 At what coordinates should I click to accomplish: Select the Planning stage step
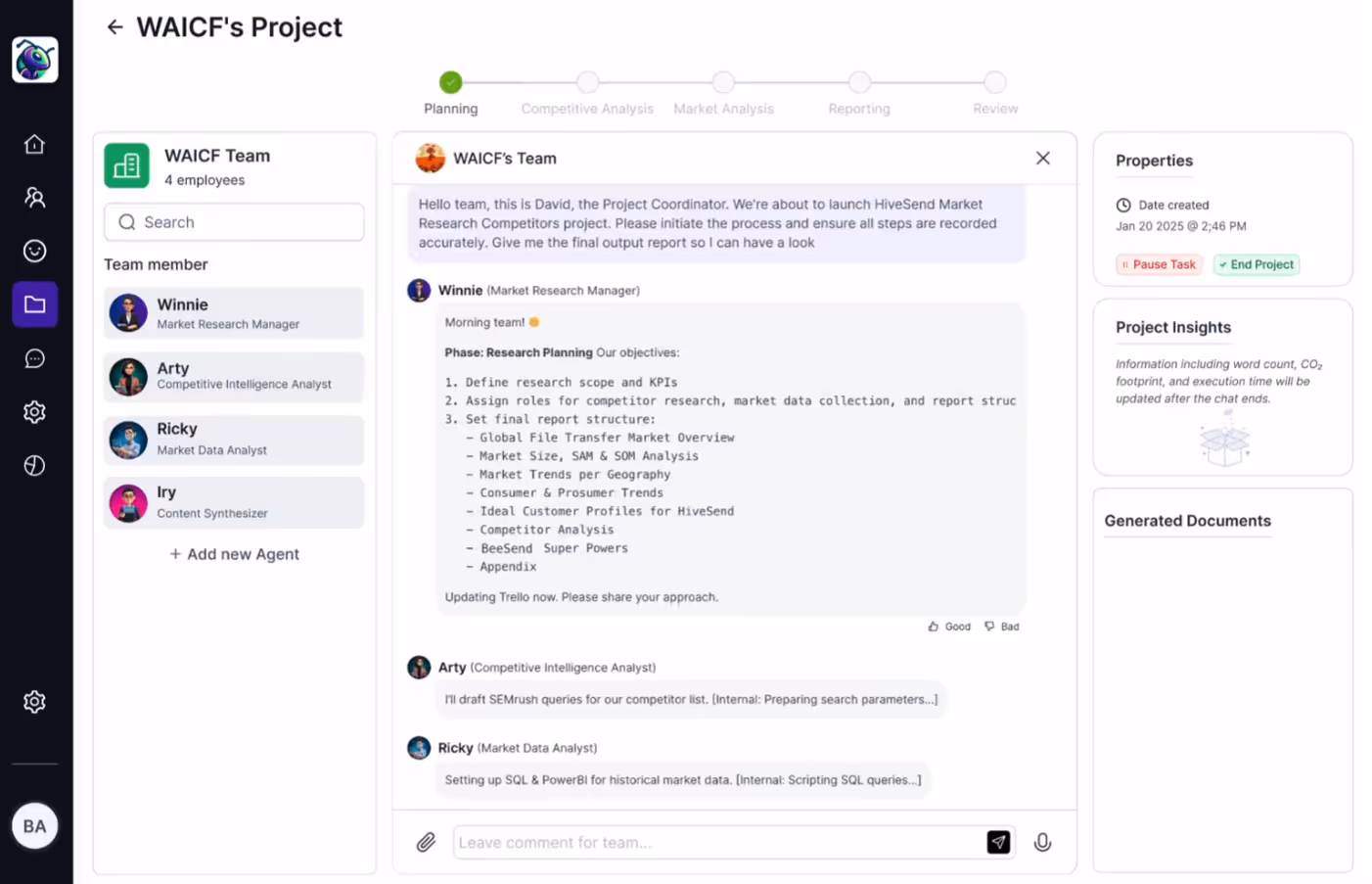pyautogui.click(x=450, y=82)
